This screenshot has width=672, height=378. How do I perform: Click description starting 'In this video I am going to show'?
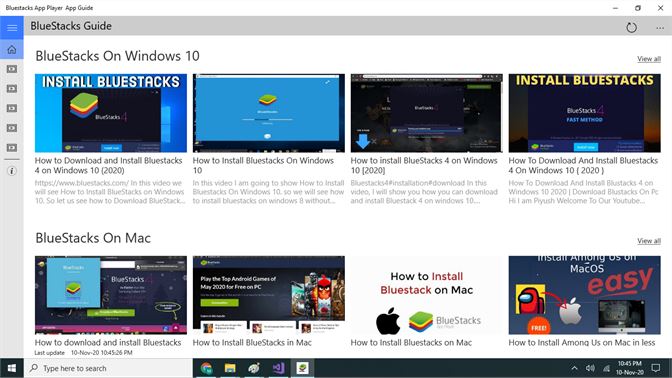[268, 192]
